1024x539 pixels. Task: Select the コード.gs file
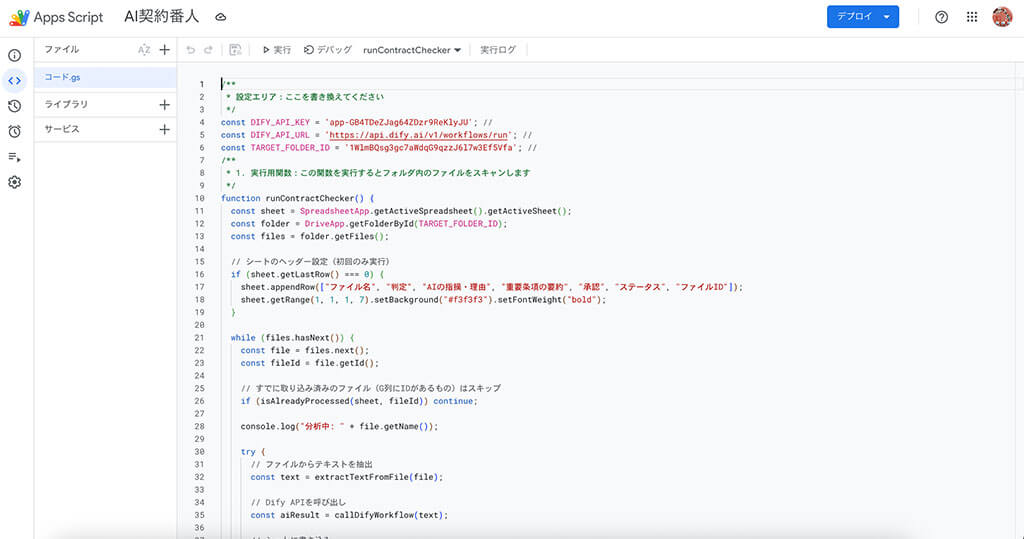pos(105,77)
